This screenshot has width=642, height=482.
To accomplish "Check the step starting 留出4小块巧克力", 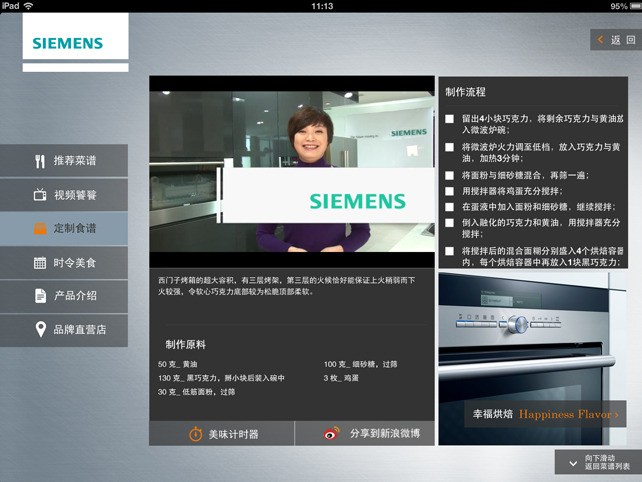I will tap(450, 119).
